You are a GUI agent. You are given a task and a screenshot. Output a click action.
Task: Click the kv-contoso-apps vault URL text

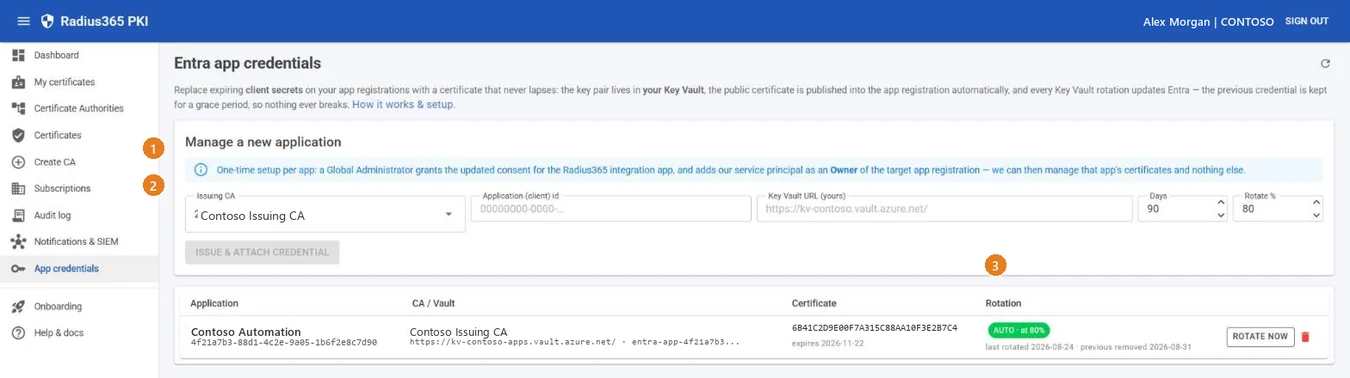(x=575, y=343)
